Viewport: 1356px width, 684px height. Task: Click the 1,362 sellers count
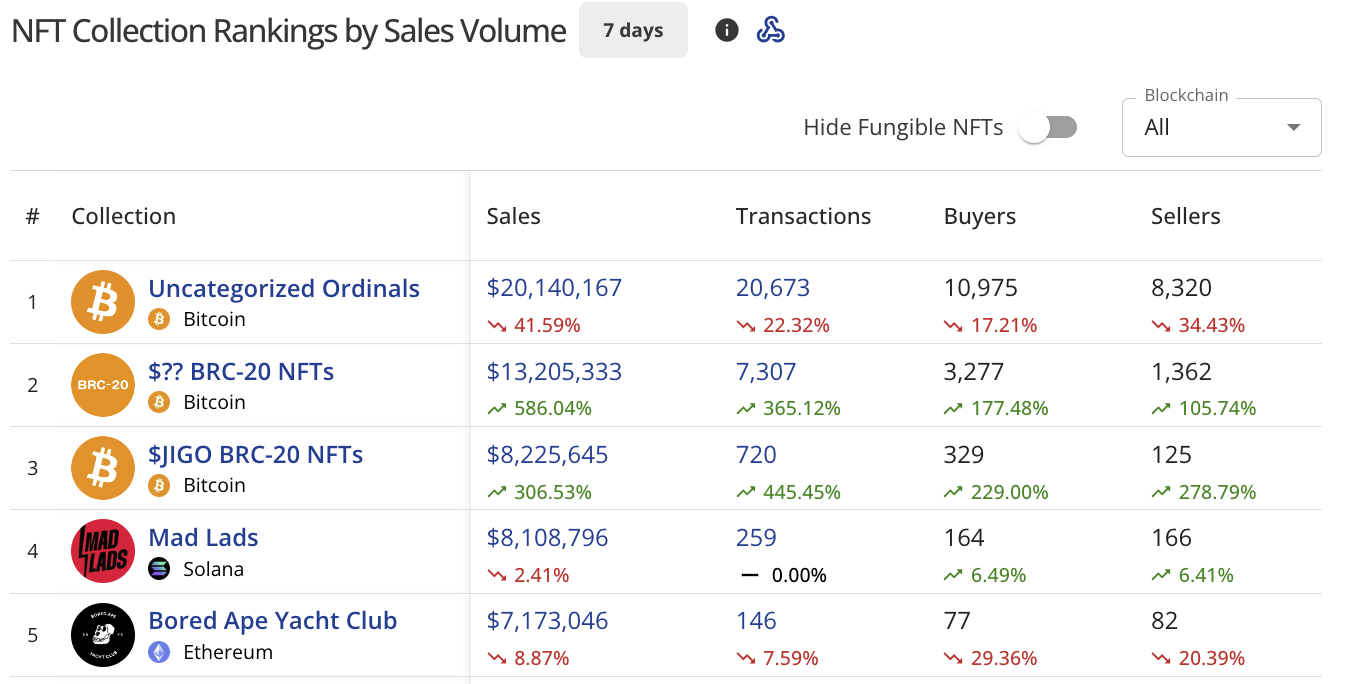(x=1182, y=371)
